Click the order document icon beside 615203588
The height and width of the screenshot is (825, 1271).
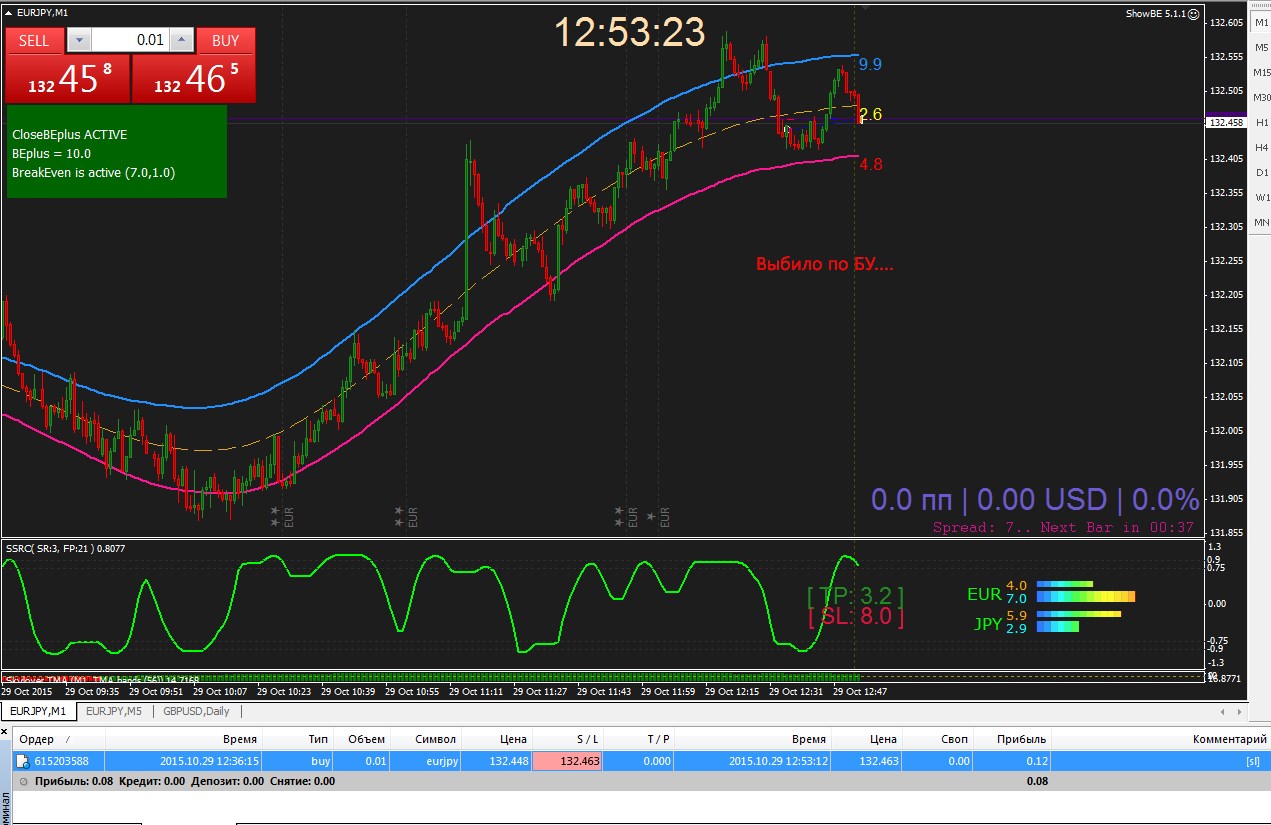21,761
